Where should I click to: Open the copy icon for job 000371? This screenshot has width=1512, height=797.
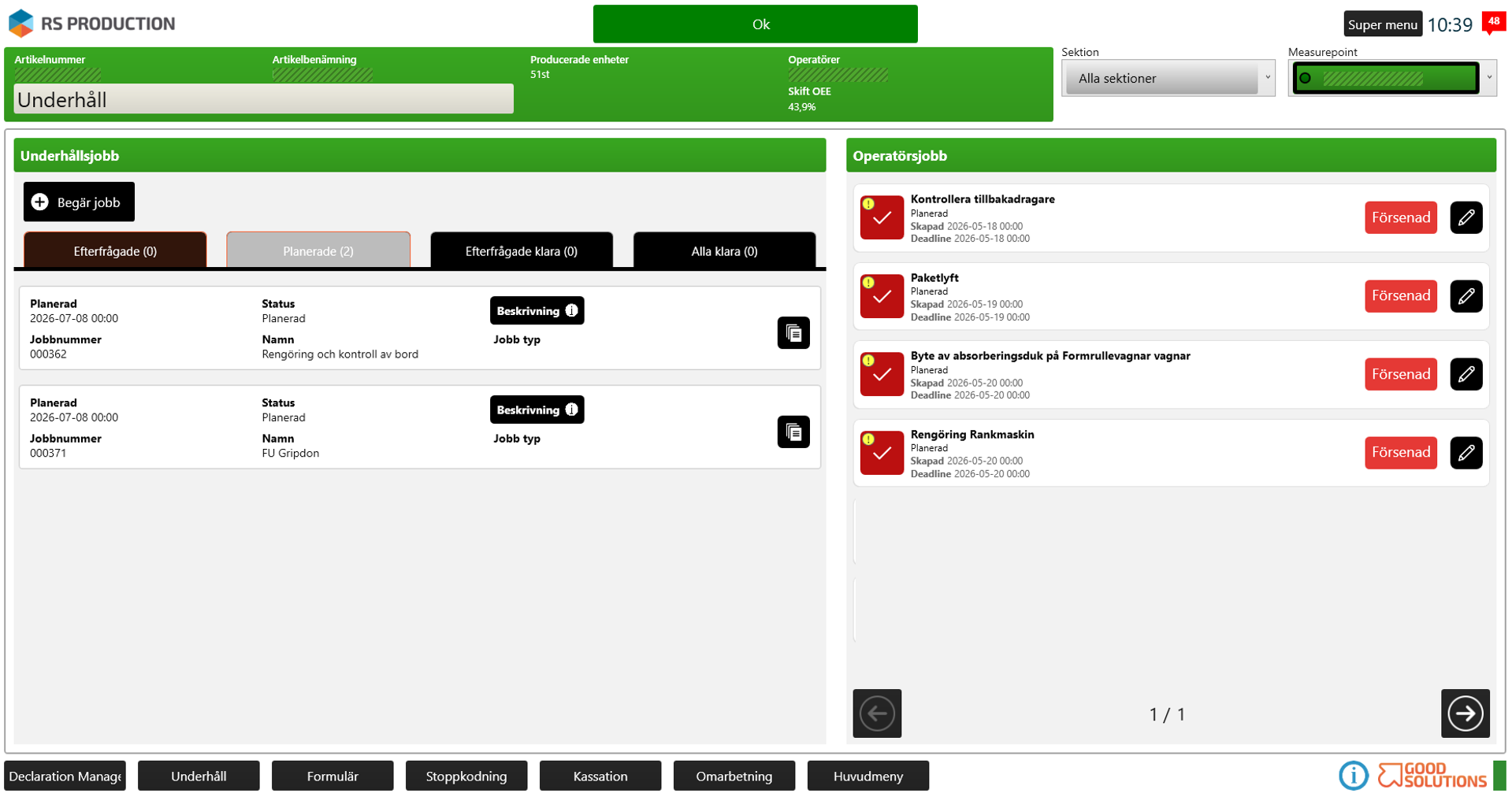coord(793,432)
